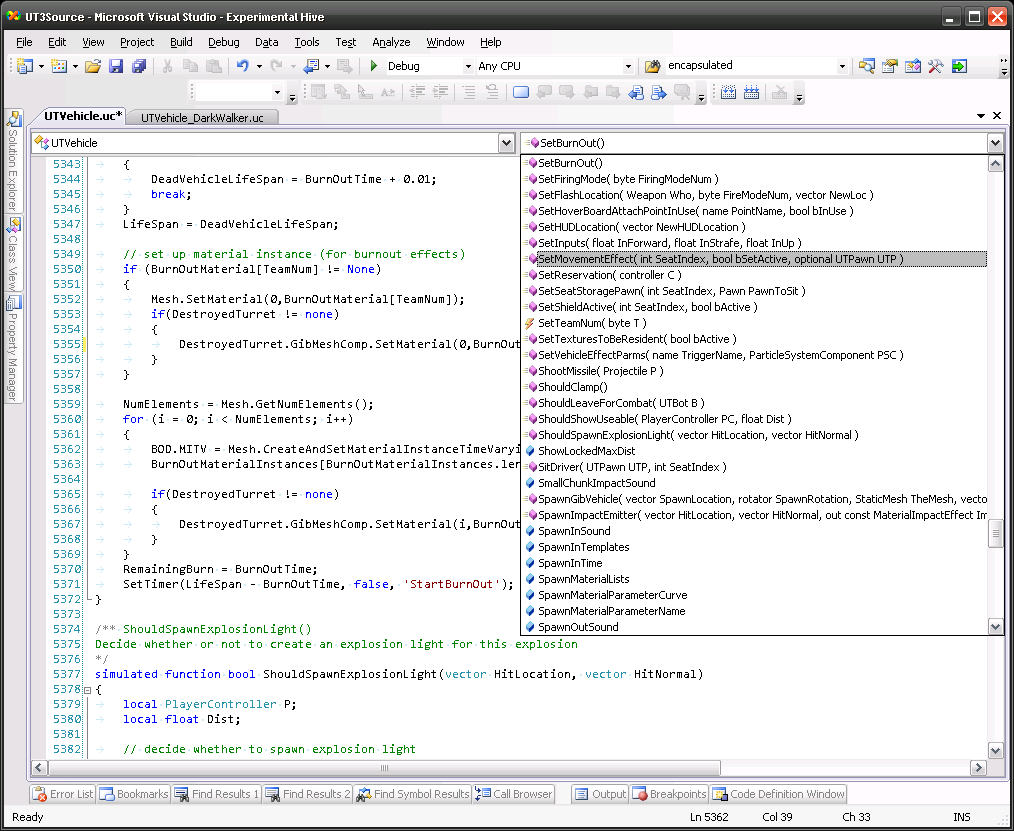Image resolution: width=1014 pixels, height=831 pixels.
Task: Select SitDriver( UTPawn UTP, int SeatIndex )
Action: tap(756, 467)
